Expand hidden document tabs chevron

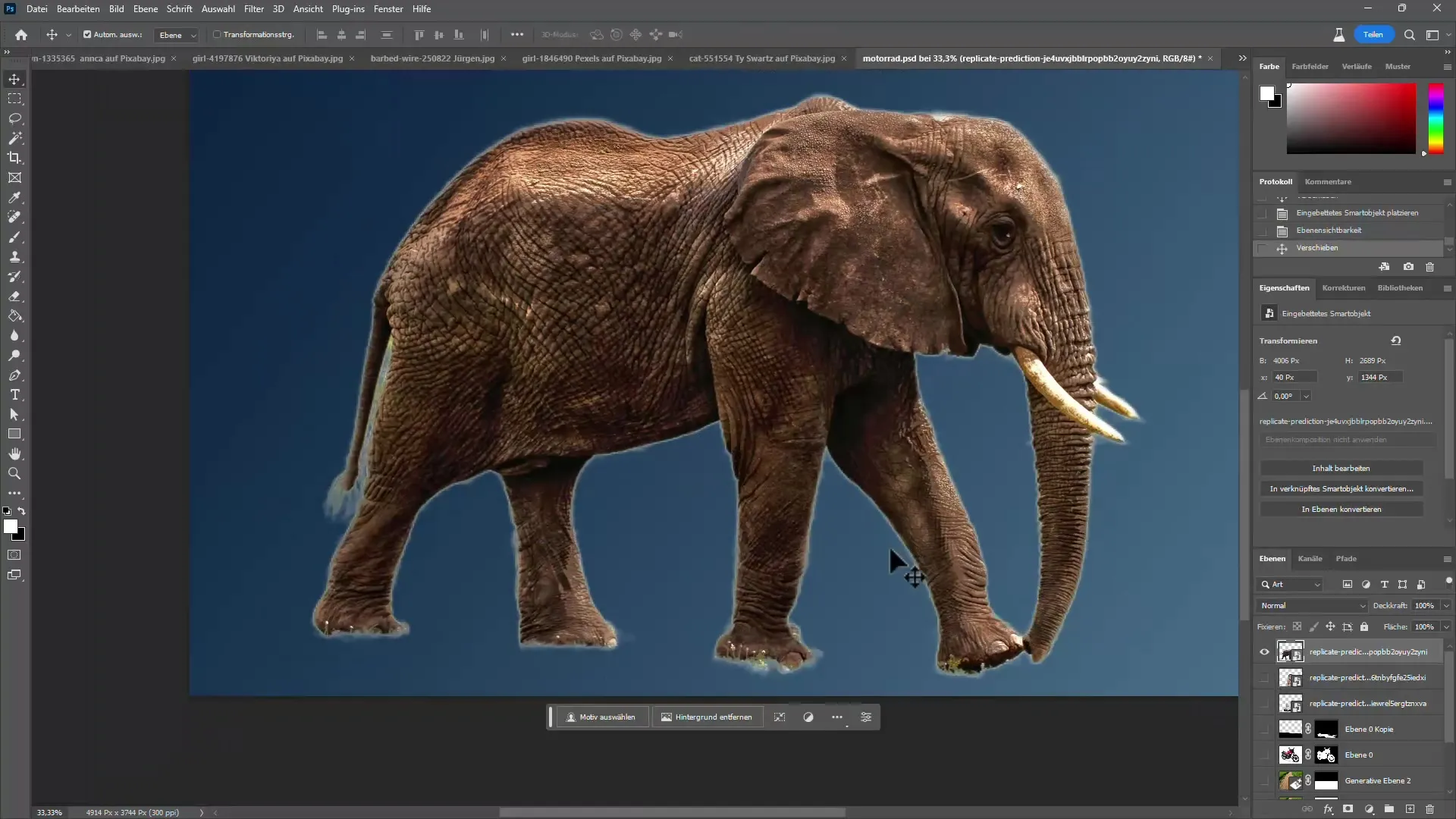(x=1242, y=58)
